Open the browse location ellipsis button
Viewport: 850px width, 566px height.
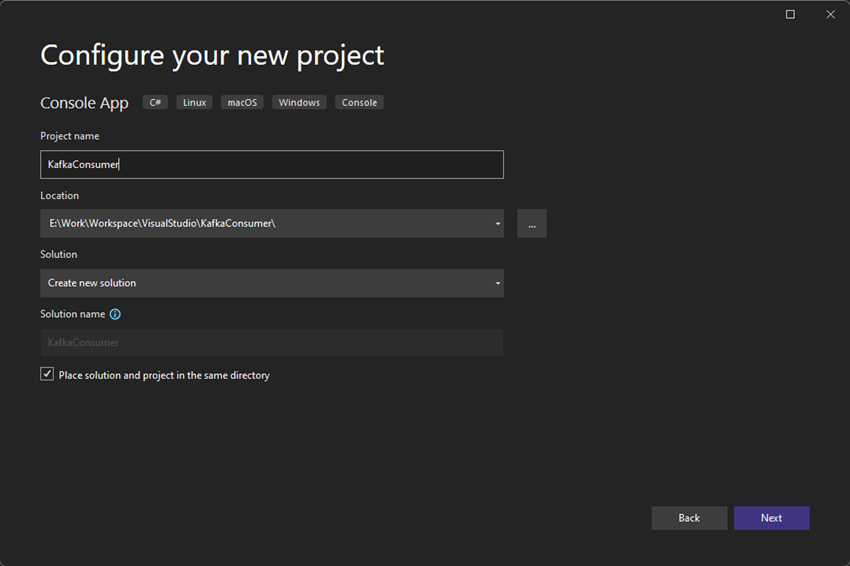click(532, 223)
